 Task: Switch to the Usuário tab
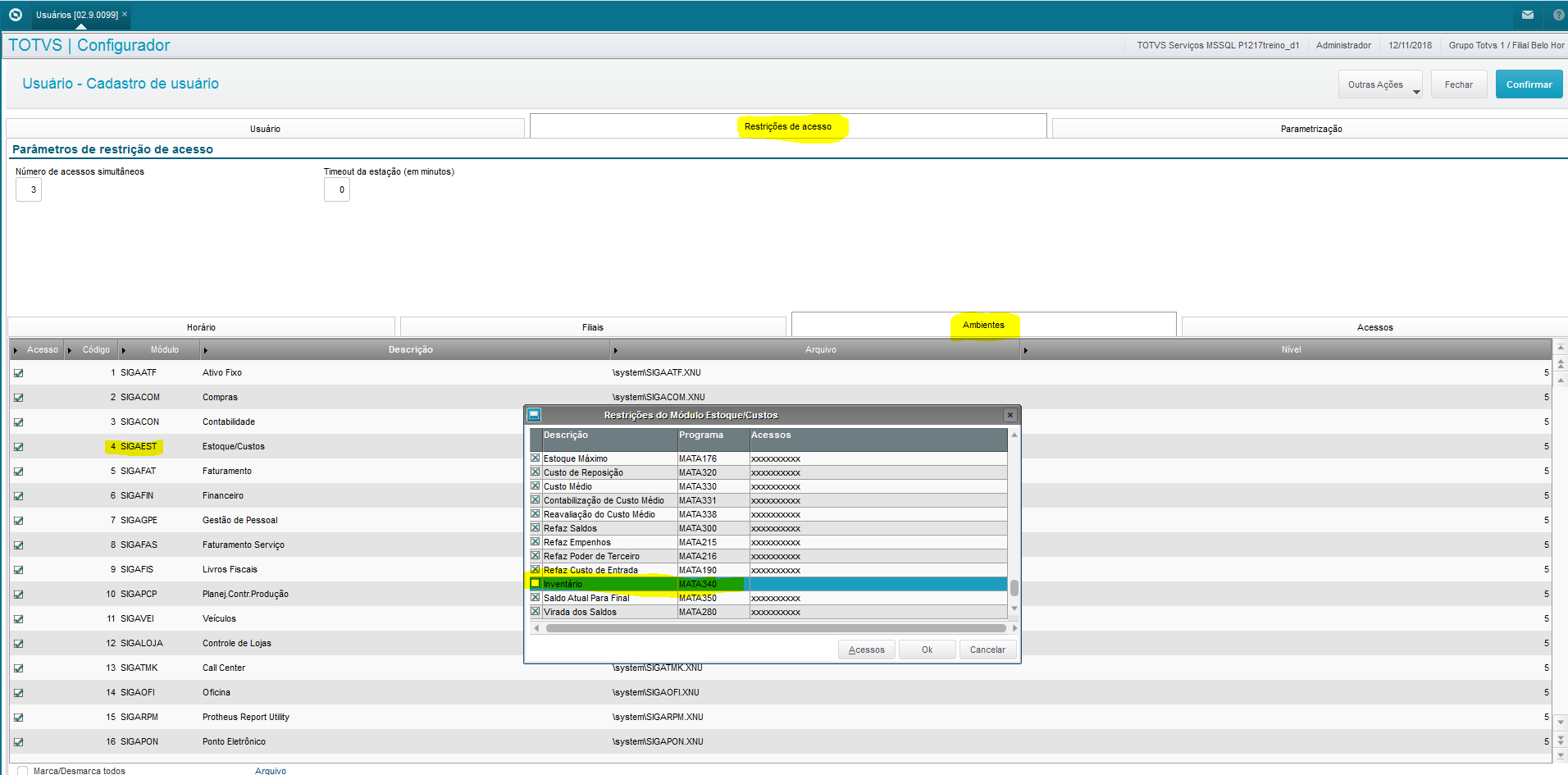pyautogui.click(x=265, y=129)
